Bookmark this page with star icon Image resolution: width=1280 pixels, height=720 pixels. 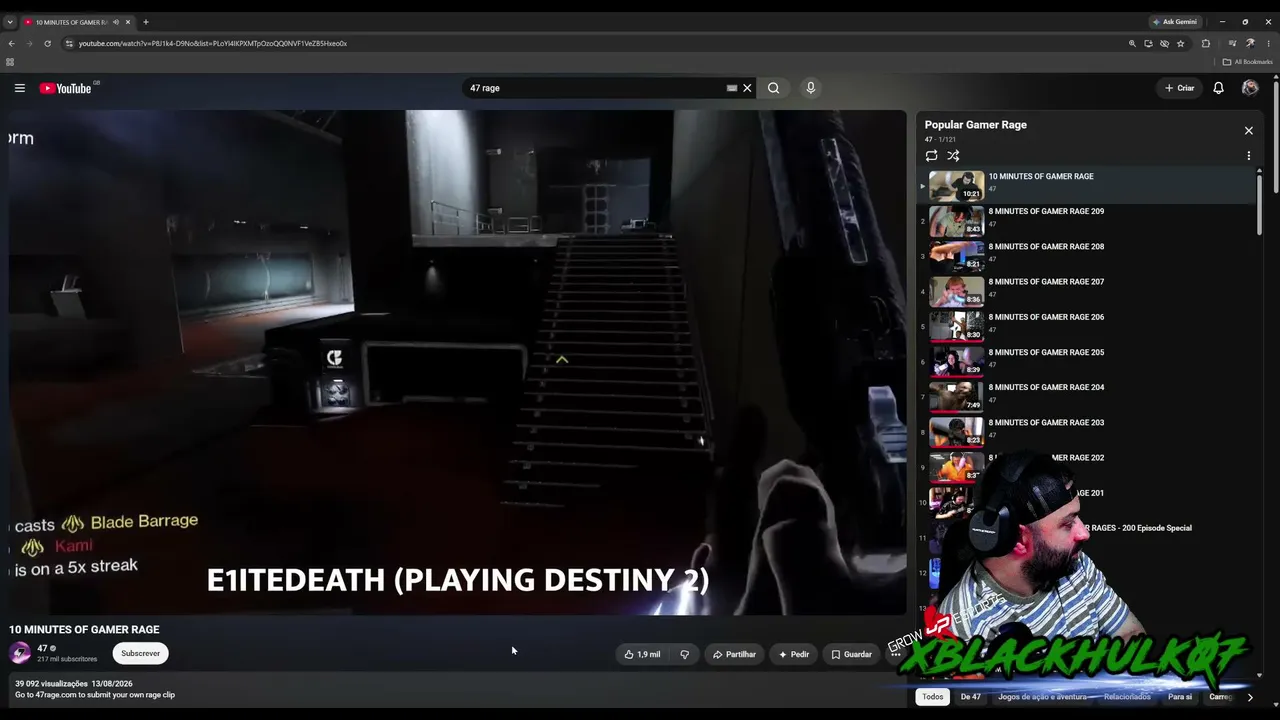point(1181,43)
